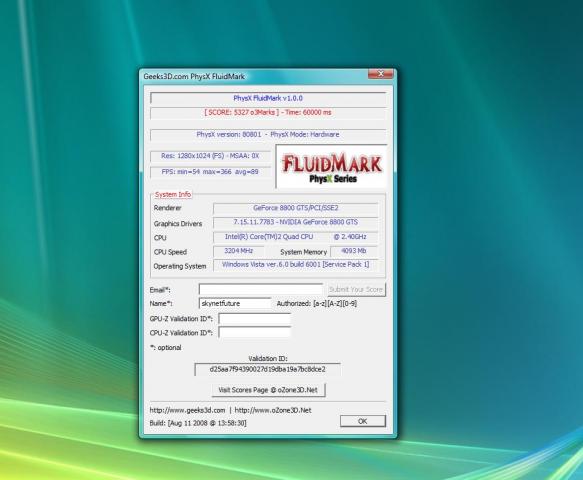This screenshot has height=480, width=583.
Task: Click the Build Aug 11 2008 text
Action: pos(198,423)
